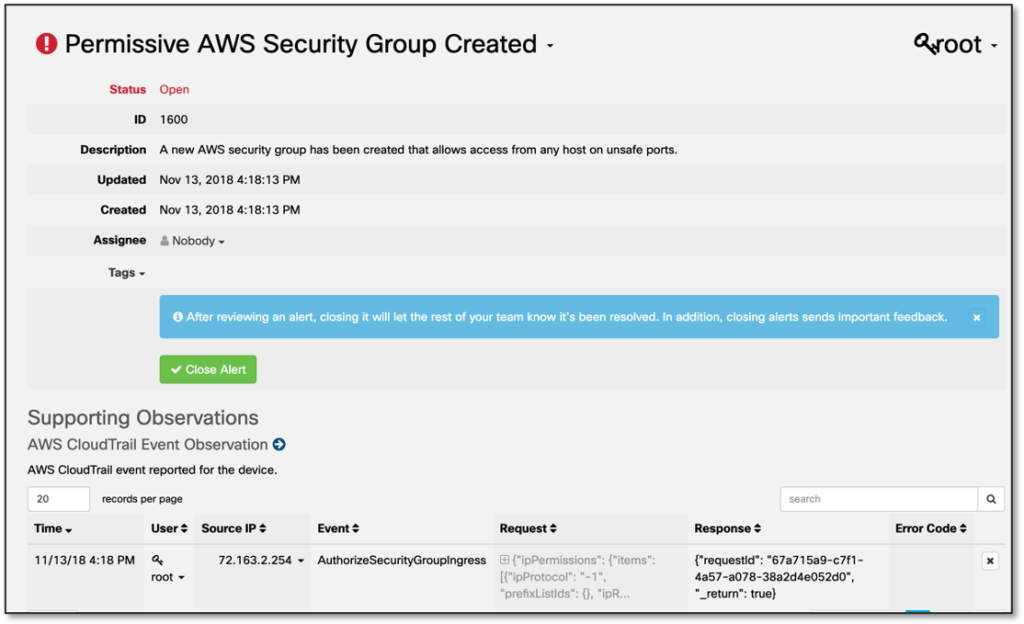The width and height of the screenshot is (1024, 624).
Task: Dismiss the blue info banner
Action: point(977,317)
